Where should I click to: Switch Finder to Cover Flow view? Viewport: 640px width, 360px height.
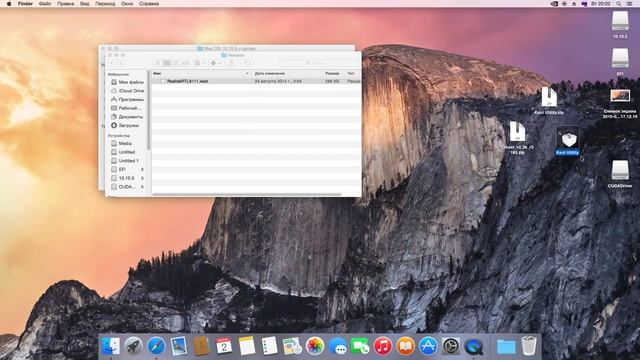(185, 63)
